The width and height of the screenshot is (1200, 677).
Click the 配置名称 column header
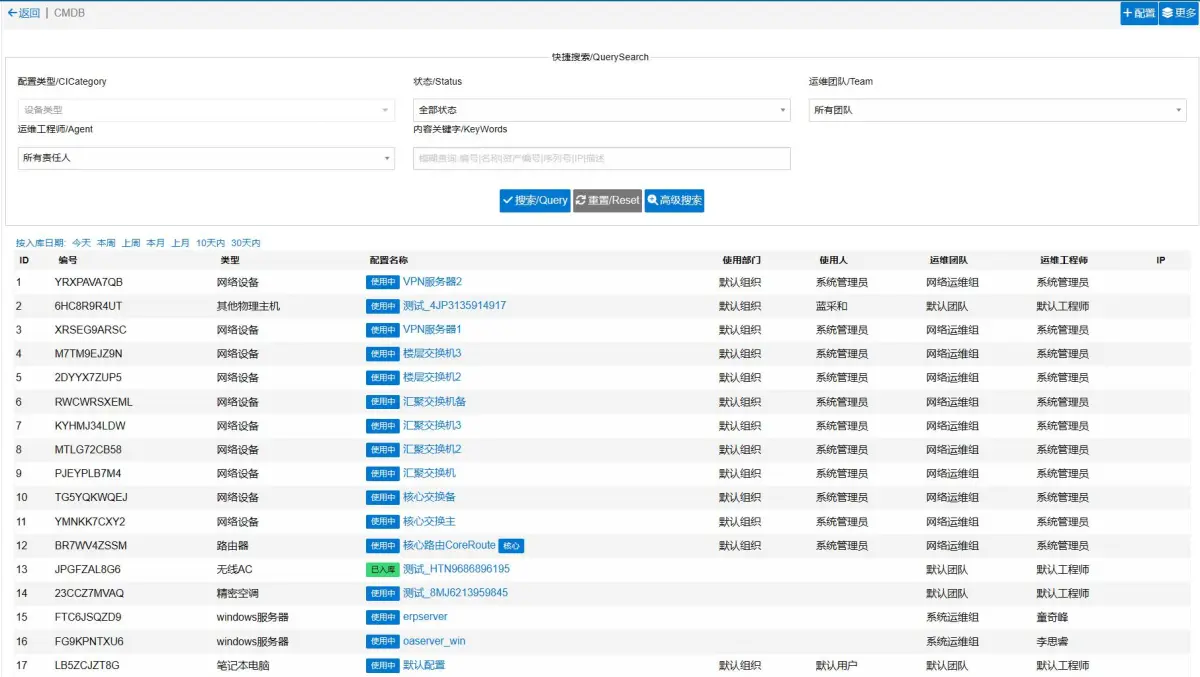pos(388,260)
